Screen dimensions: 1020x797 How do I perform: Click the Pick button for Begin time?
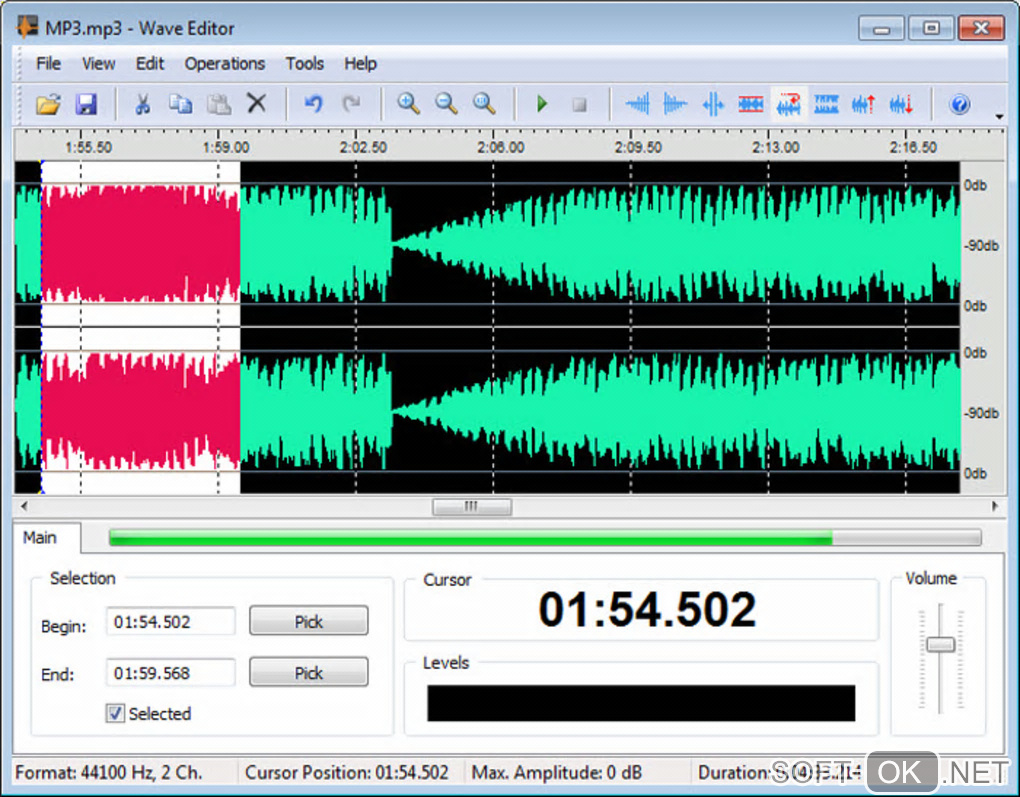(x=308, y=622)
